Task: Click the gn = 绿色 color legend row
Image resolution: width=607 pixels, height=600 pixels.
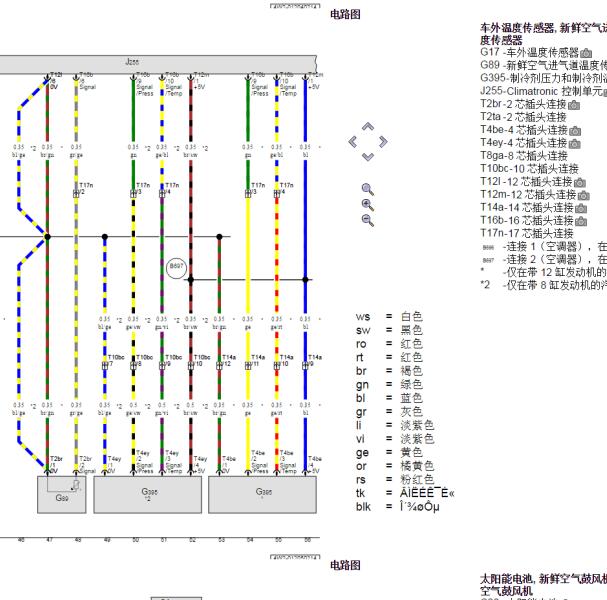Action: click(389, 384)
